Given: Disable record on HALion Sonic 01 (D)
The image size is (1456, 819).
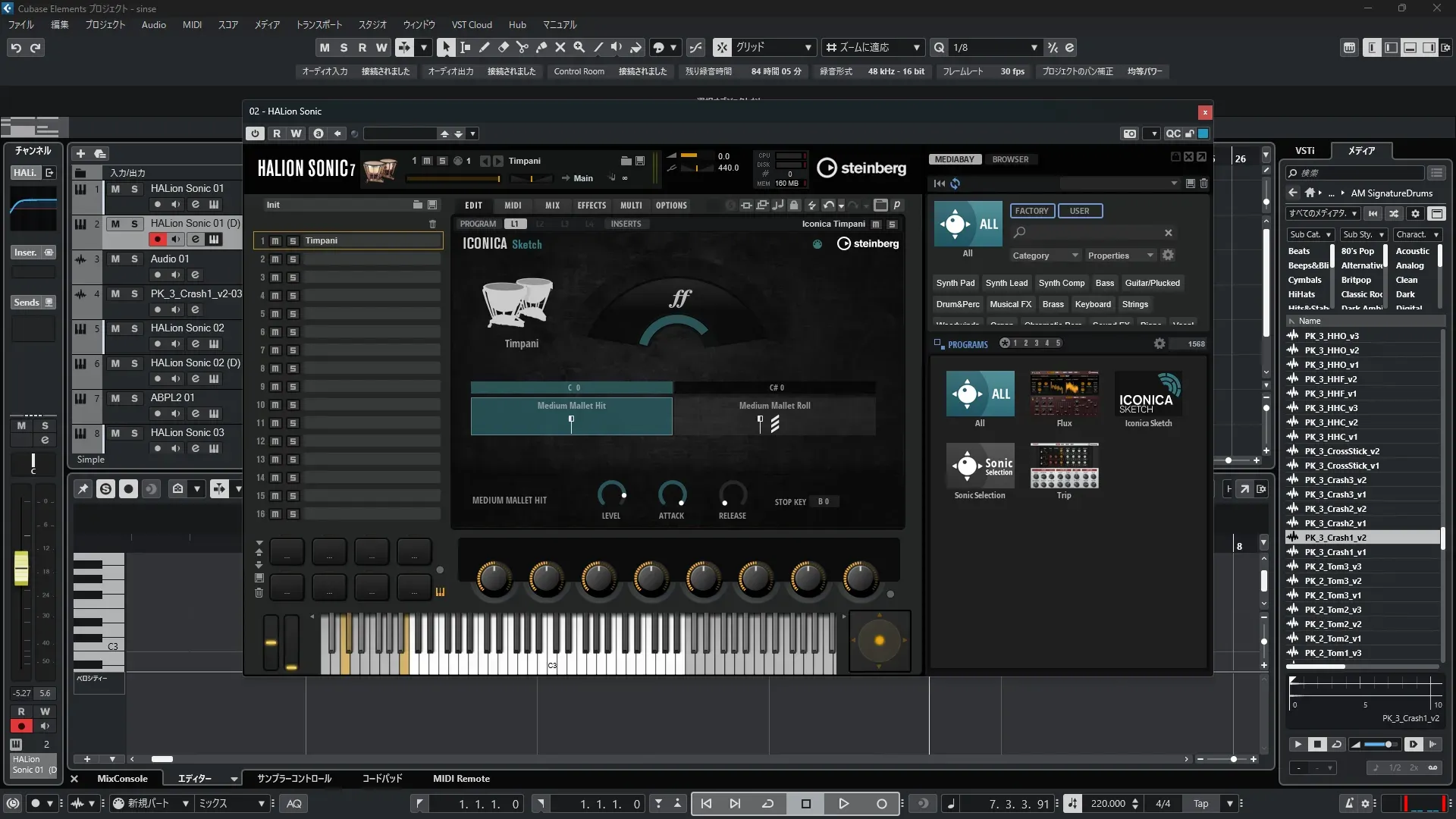Looking at the screenshot, I should pyautogui.click(x=157, y=240).
